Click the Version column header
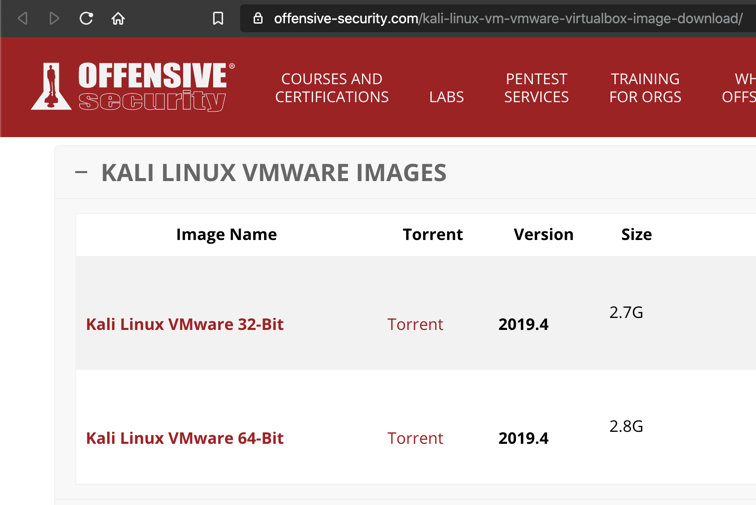Image resolution: width=756 pixels, height=505 pixels. tap(543, 234)
